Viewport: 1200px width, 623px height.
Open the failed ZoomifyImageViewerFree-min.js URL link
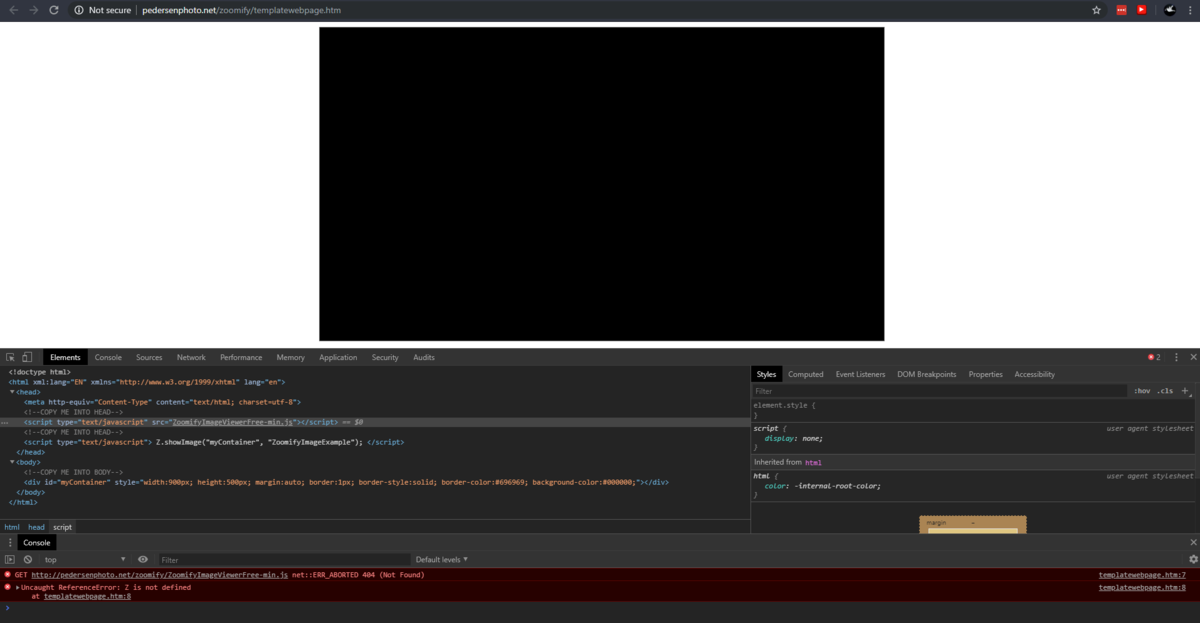pos(160,575)
